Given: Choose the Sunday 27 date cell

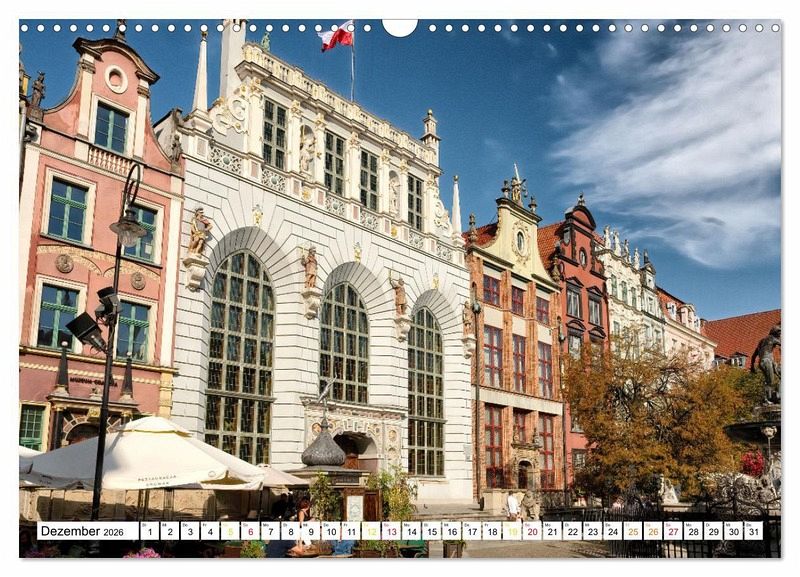Looking at the screenshot, I should click(673, 531).
